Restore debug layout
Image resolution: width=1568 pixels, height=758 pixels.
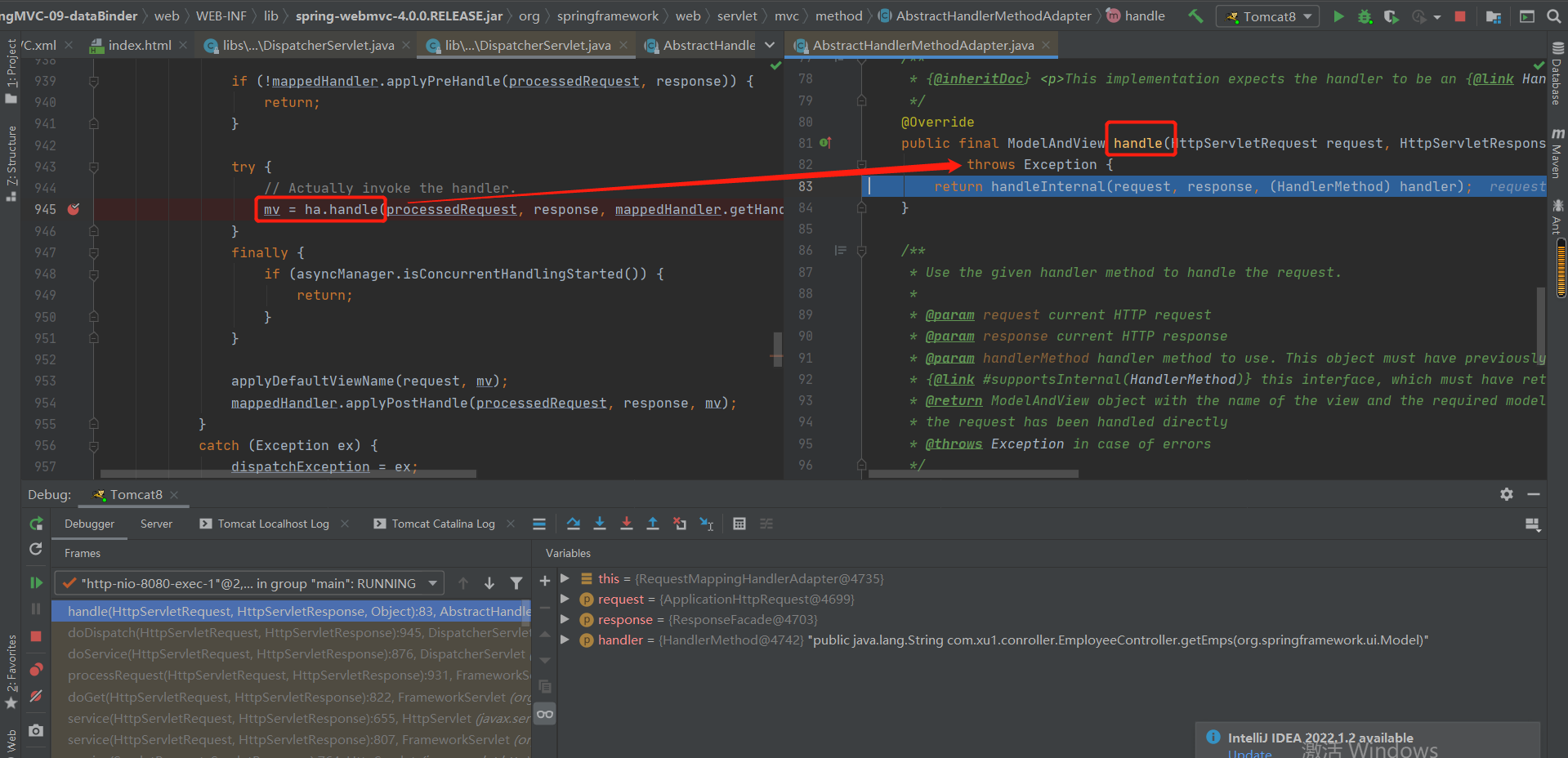[x=1533, y=524]
